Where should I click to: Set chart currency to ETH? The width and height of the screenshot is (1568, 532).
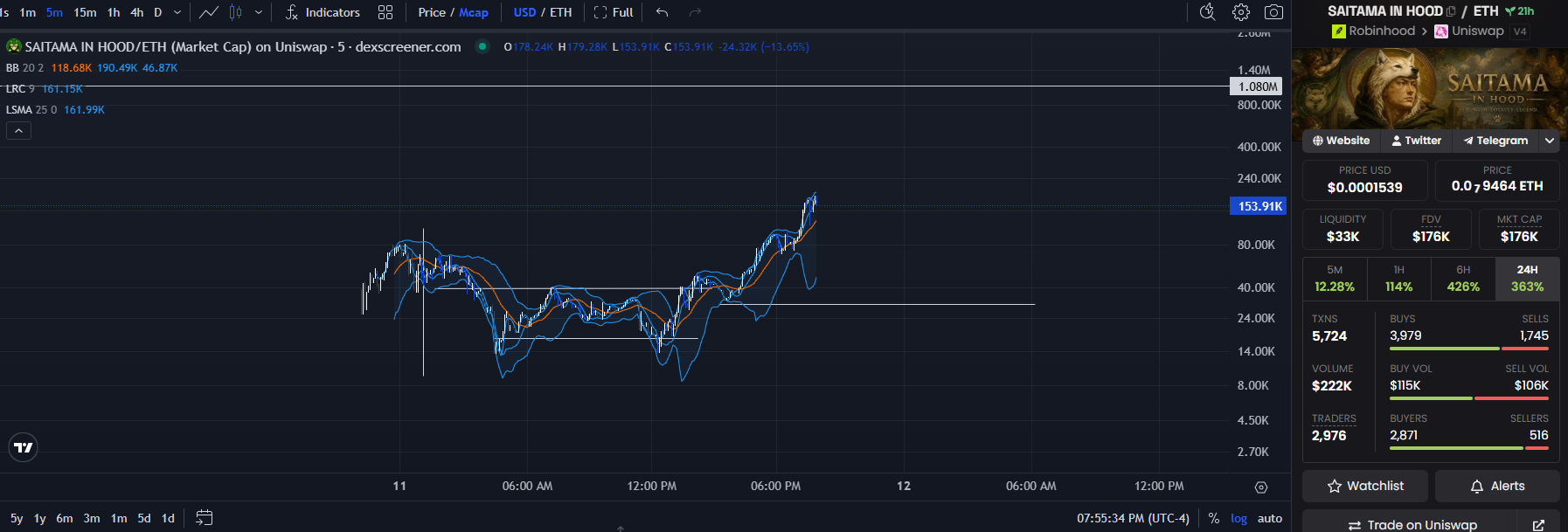coord(560,12)
